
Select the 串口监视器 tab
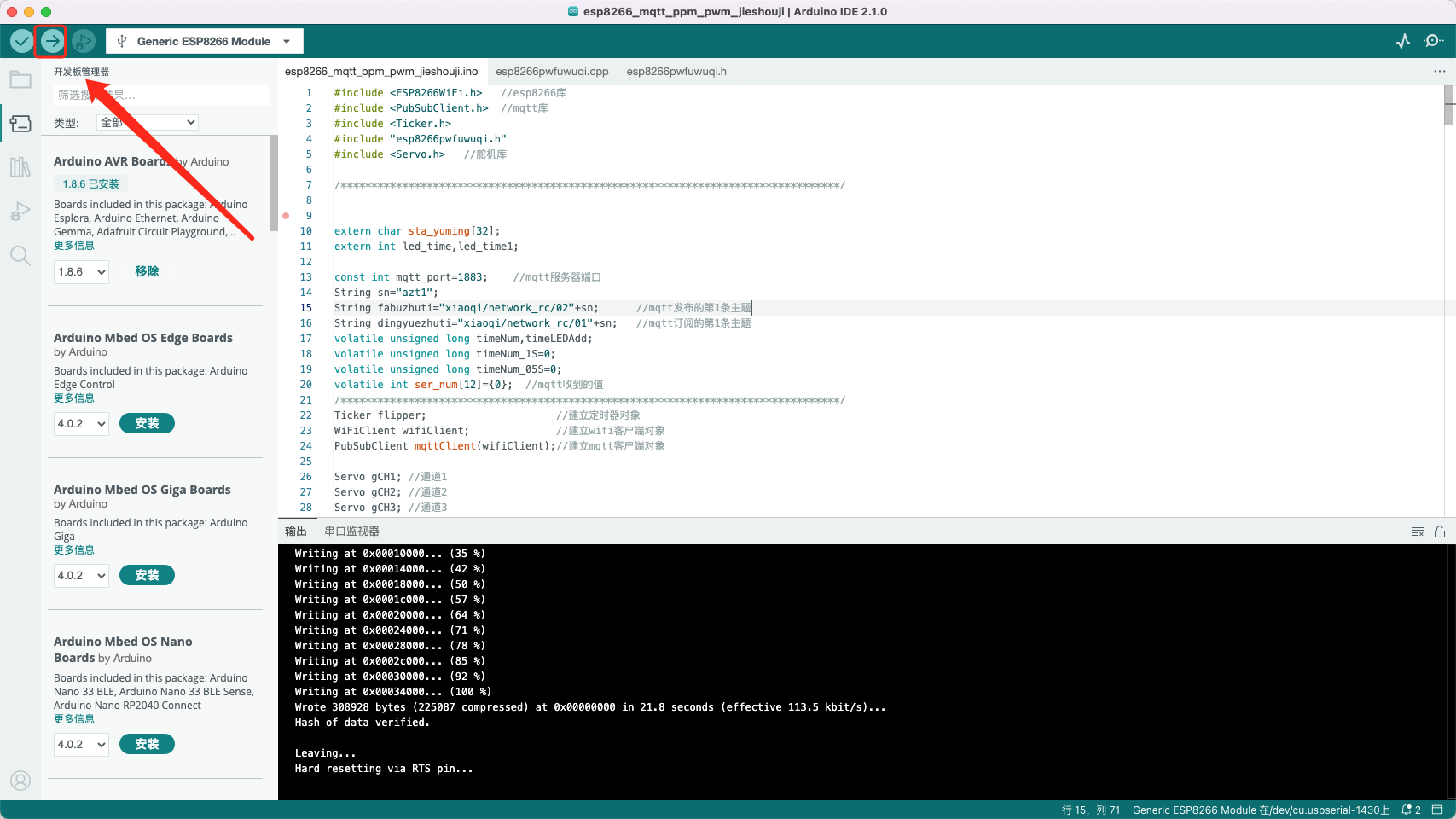pyautogui.click(x=351, y=531)
